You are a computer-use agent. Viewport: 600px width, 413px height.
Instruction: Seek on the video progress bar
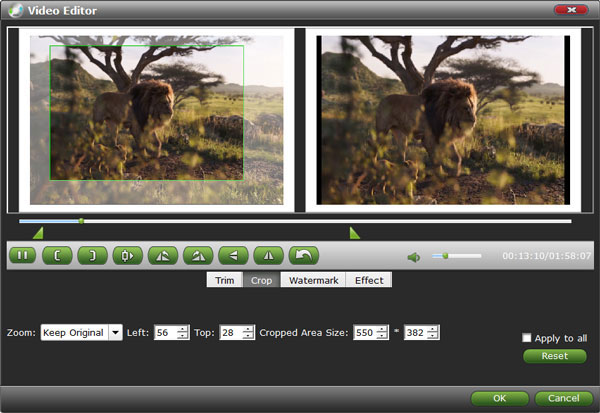click(295, 221)
